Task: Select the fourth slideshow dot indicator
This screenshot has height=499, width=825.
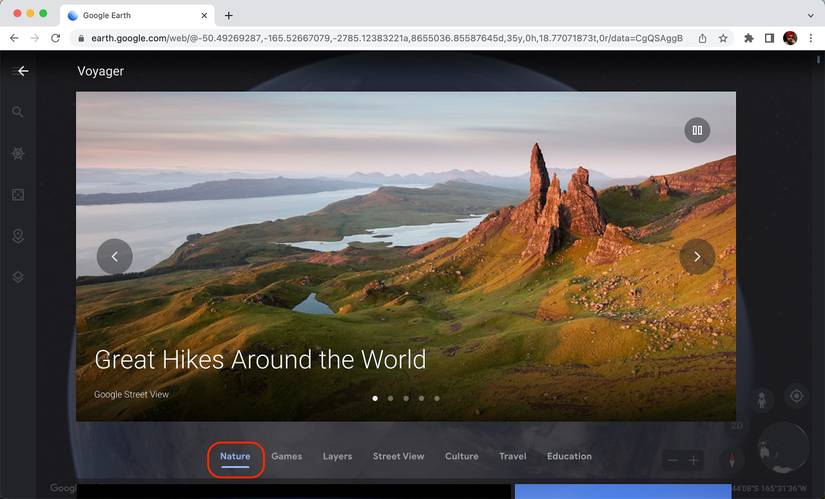Action: coord(421,398)
